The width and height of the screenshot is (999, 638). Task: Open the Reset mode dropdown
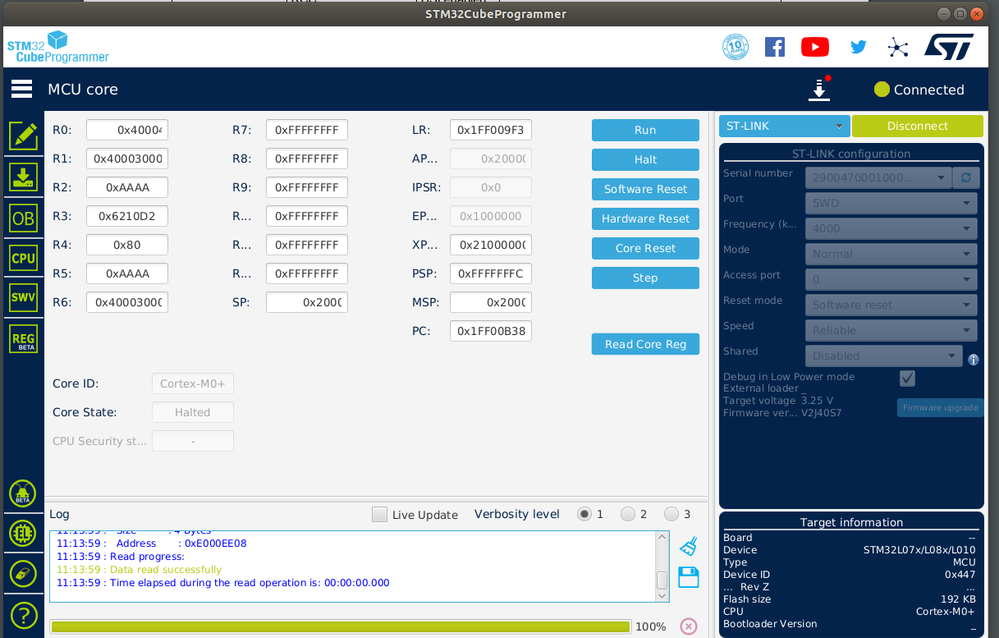click(x=891, y=305)
